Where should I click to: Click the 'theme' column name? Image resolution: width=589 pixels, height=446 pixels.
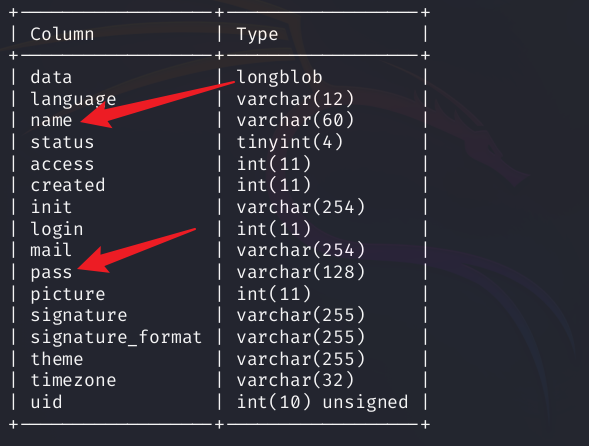[x=57, y=359]
